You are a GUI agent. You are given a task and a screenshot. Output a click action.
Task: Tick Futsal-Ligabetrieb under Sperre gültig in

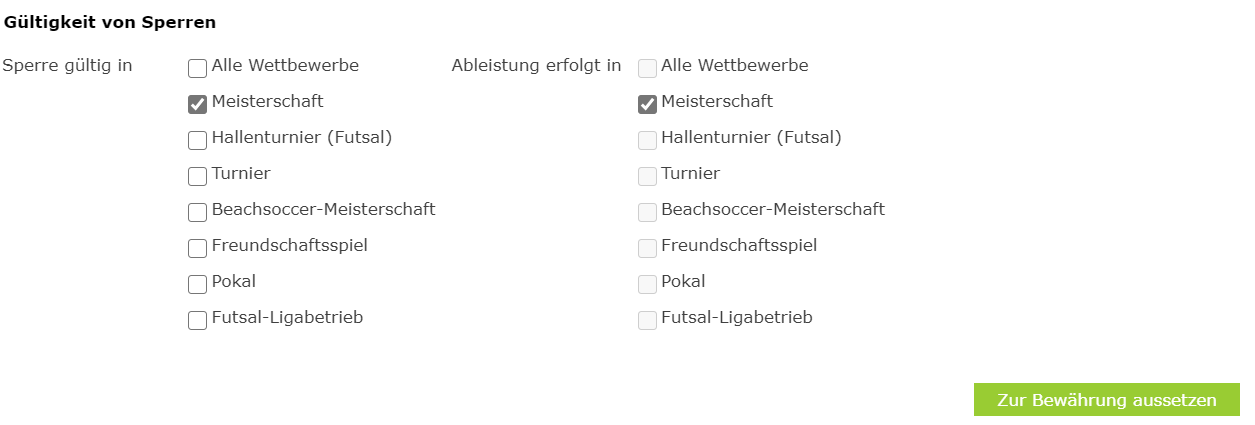[197, 320]
